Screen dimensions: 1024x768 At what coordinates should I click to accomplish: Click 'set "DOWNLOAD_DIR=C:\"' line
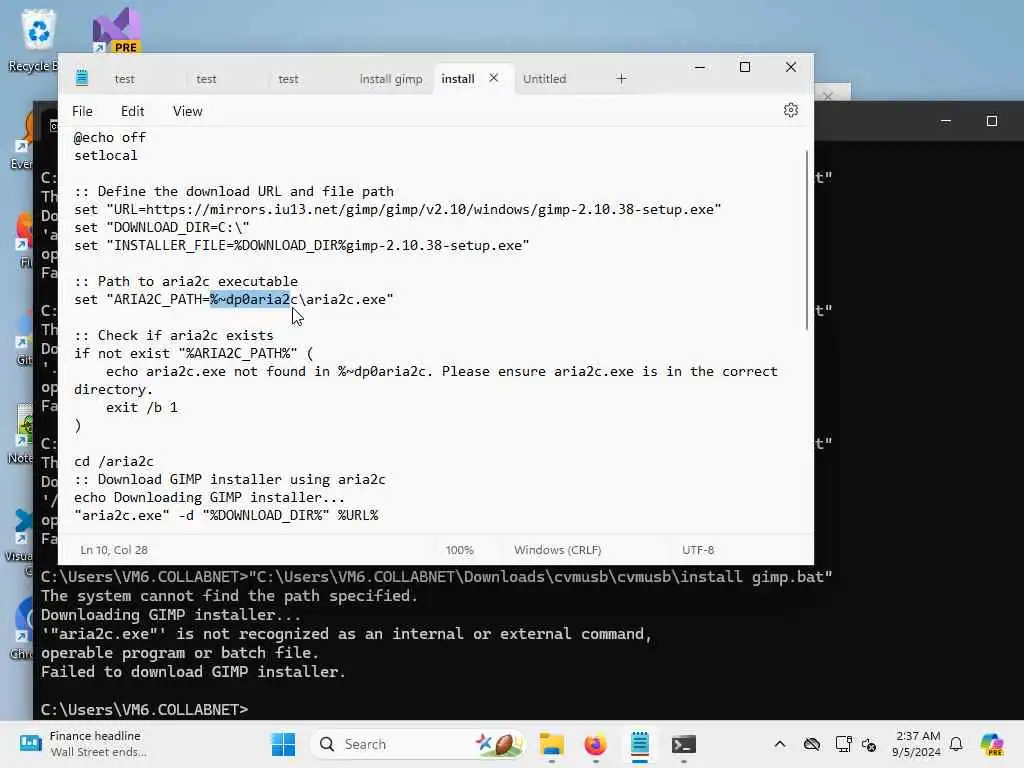click(x=161, y=227)
